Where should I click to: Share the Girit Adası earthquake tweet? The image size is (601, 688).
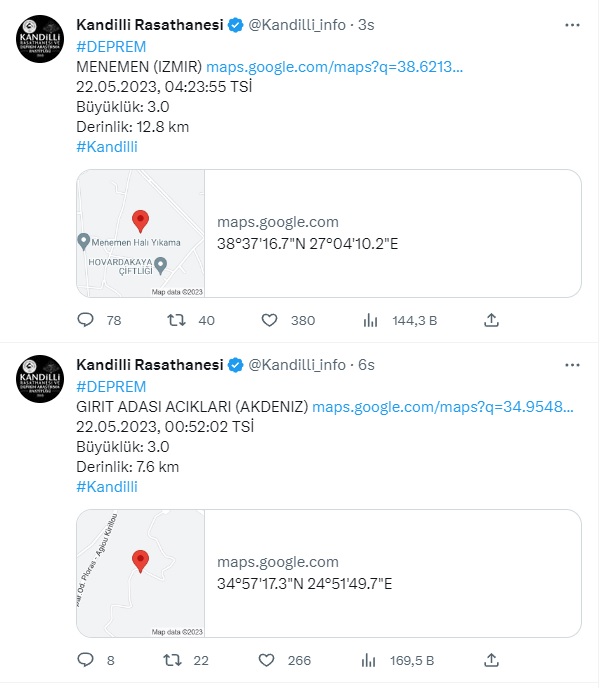coord(491,660)
